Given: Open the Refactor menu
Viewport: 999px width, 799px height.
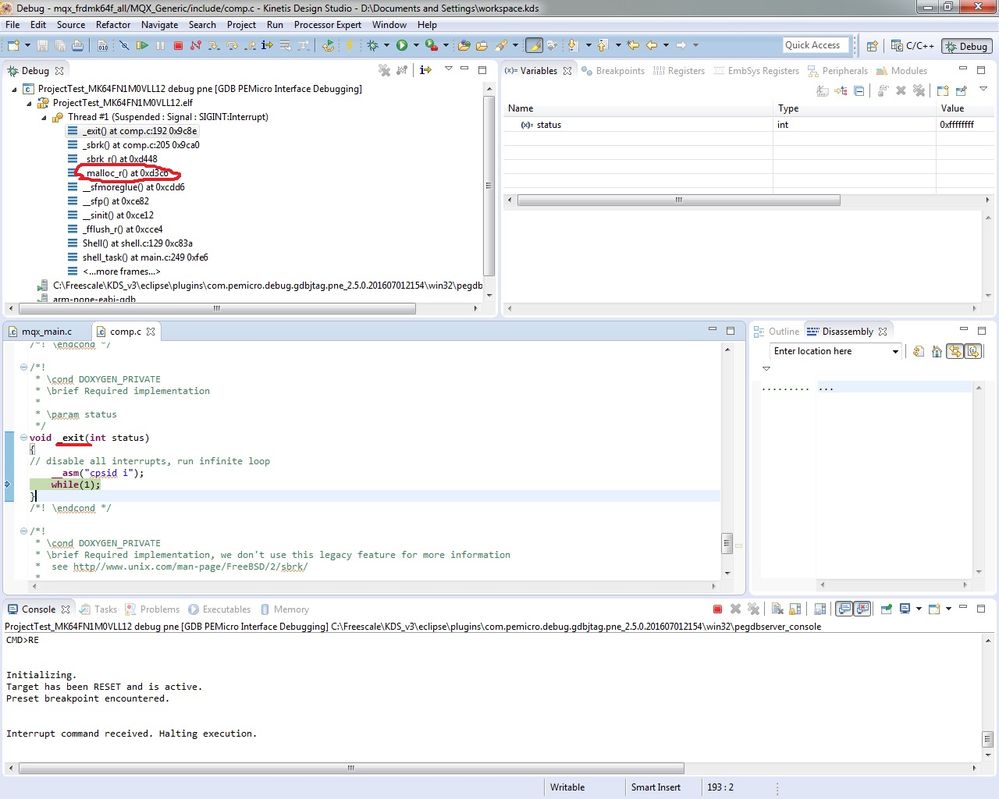Looking at the screenshot, I should click(x=113, y=25).
